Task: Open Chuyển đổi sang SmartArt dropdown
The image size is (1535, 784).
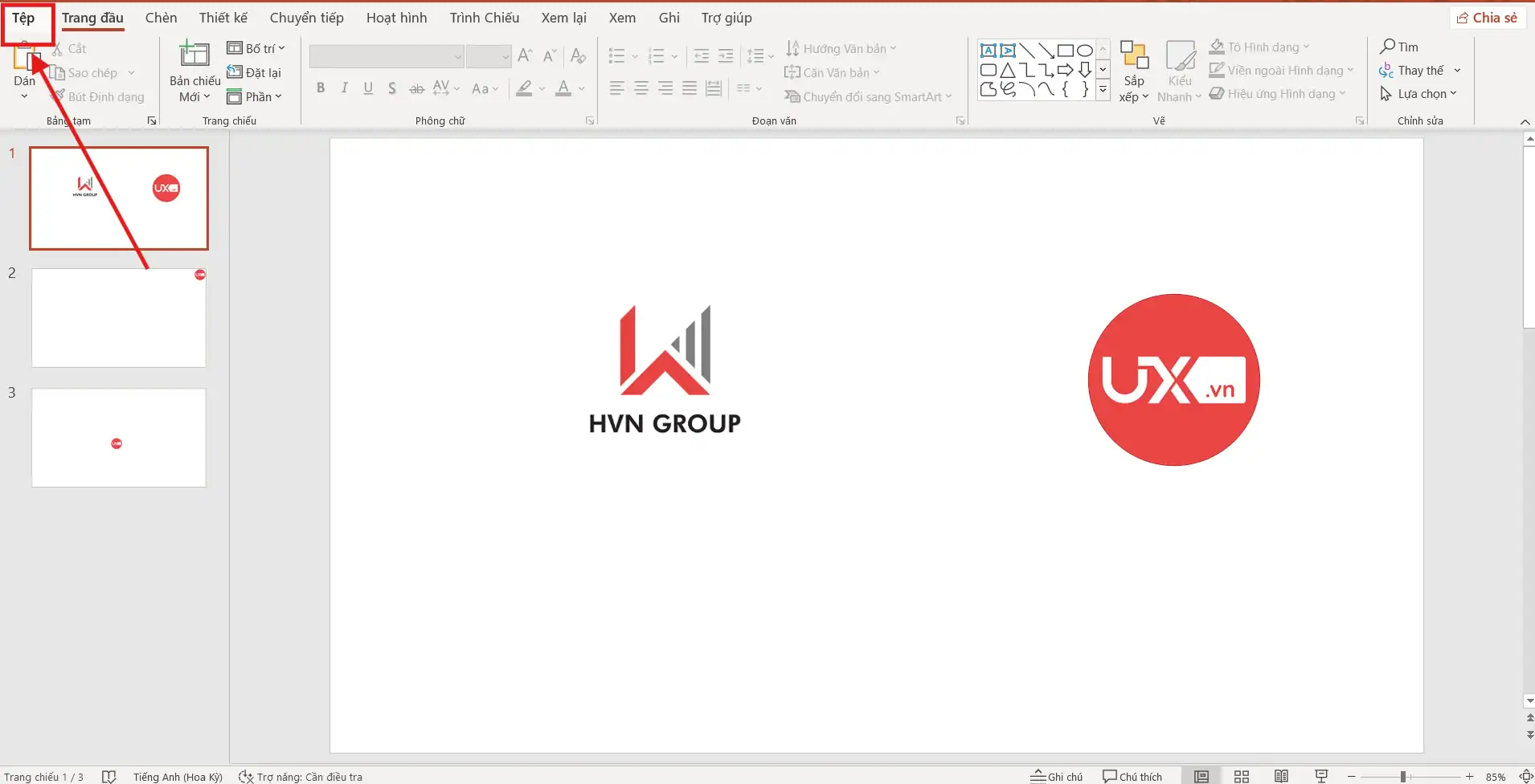Action: point(868,96)
